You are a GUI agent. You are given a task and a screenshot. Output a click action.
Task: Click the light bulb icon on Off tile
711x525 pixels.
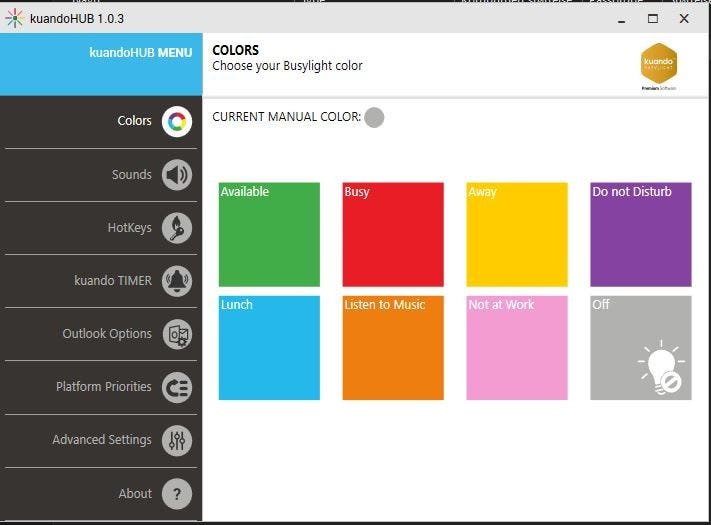(661, 367)
